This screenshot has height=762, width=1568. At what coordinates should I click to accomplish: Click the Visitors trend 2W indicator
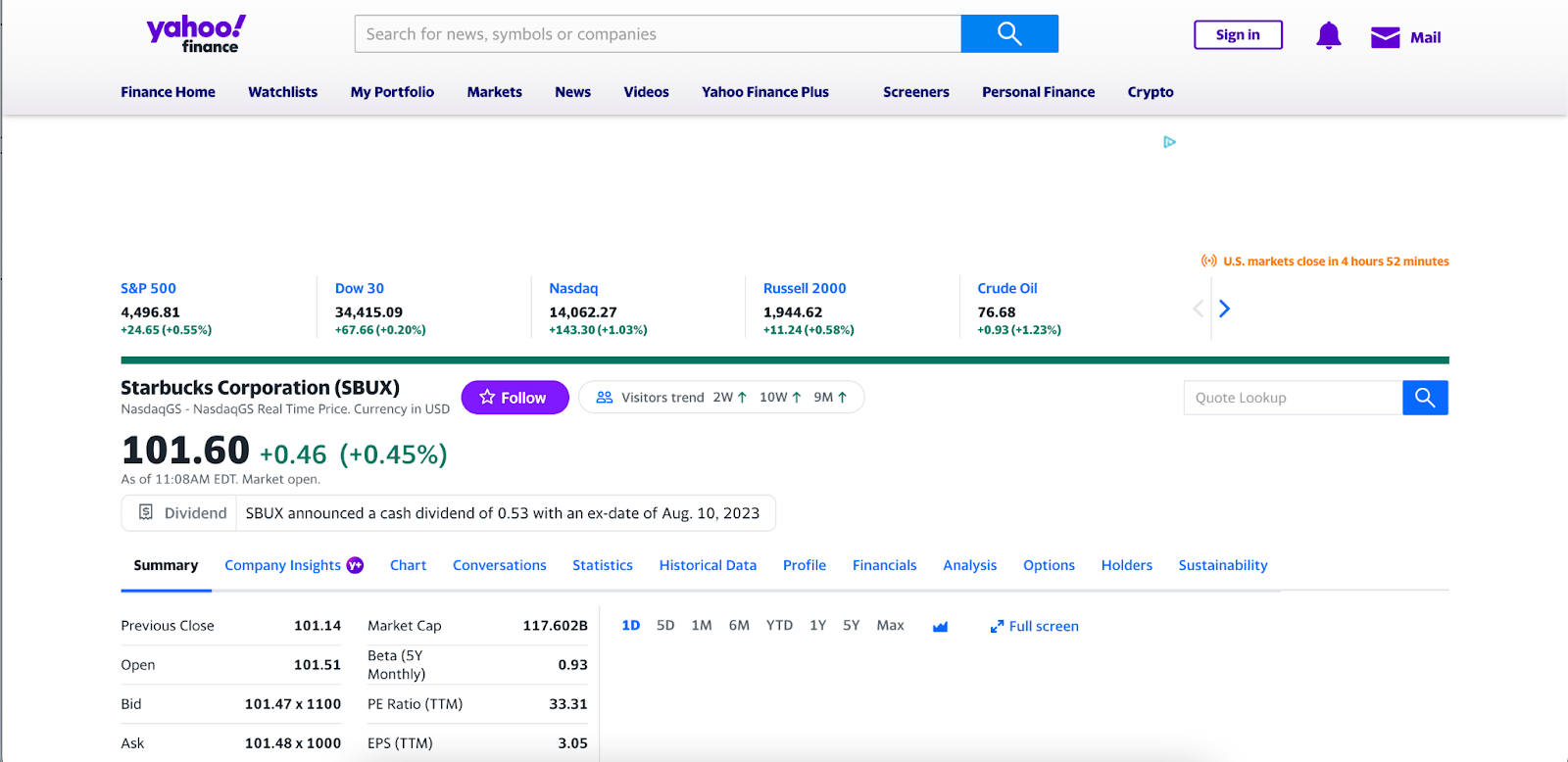730,397
